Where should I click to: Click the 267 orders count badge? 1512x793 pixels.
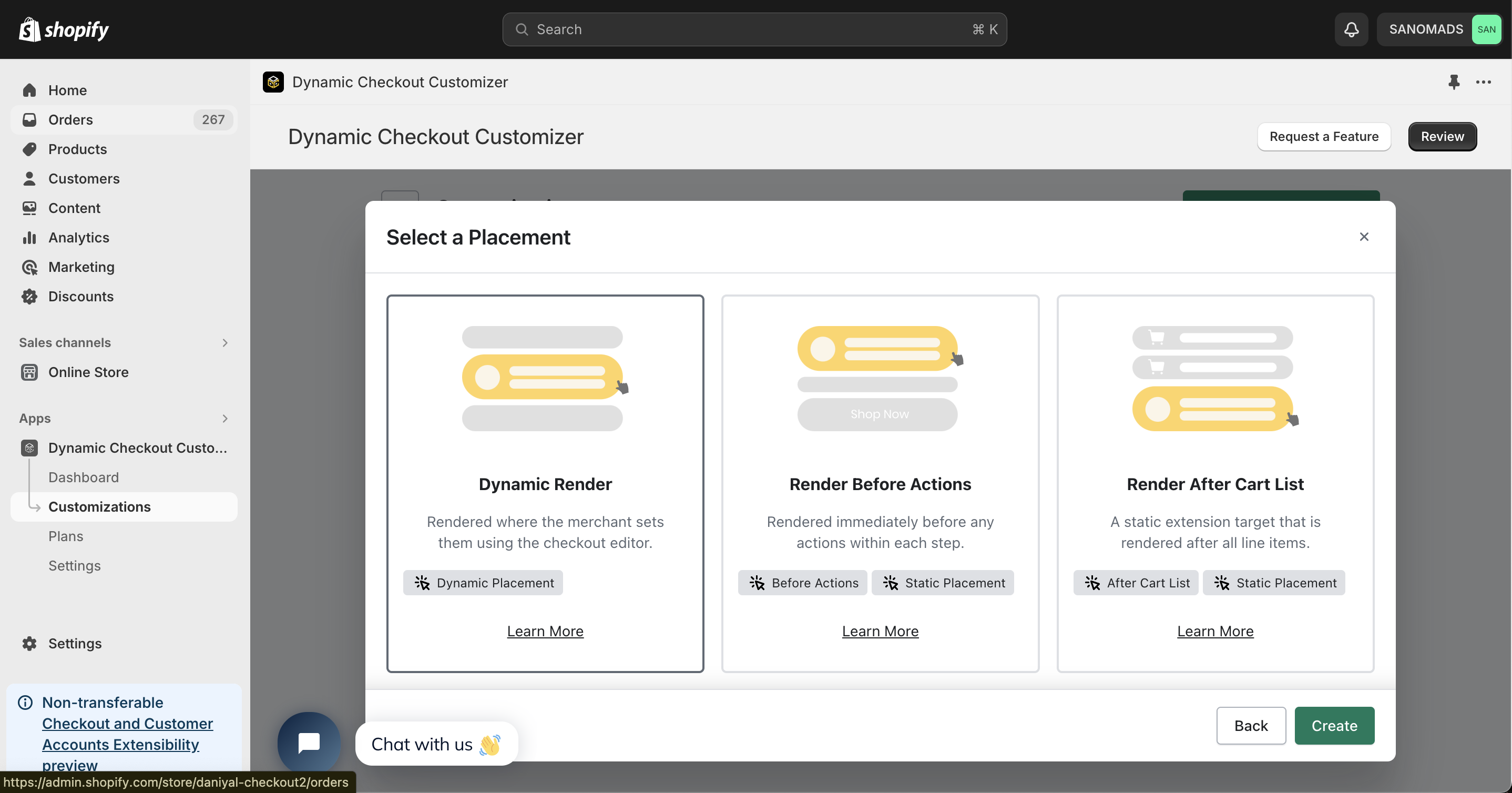tap(213, 120)
